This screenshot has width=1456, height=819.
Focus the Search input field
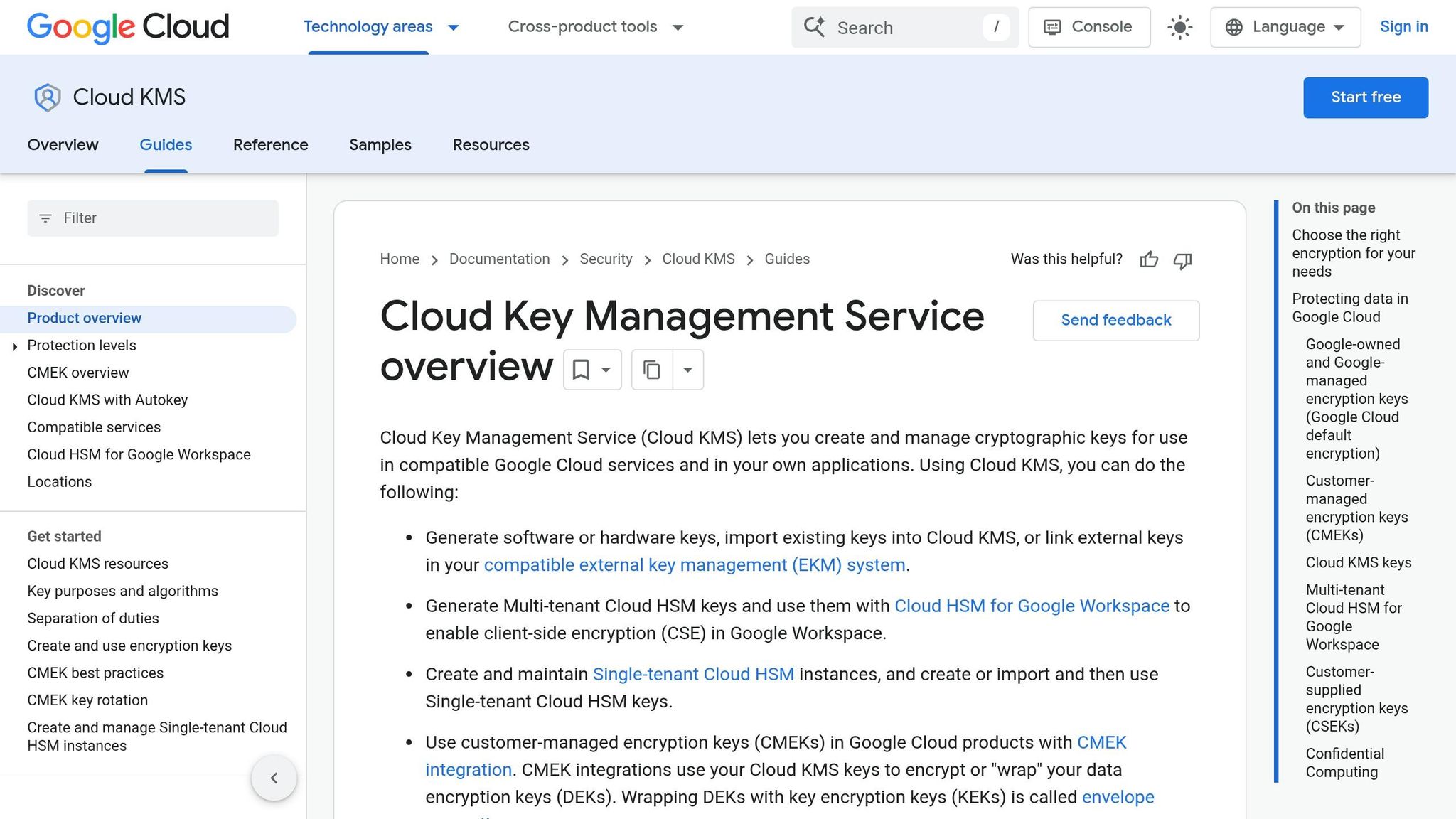905,28
